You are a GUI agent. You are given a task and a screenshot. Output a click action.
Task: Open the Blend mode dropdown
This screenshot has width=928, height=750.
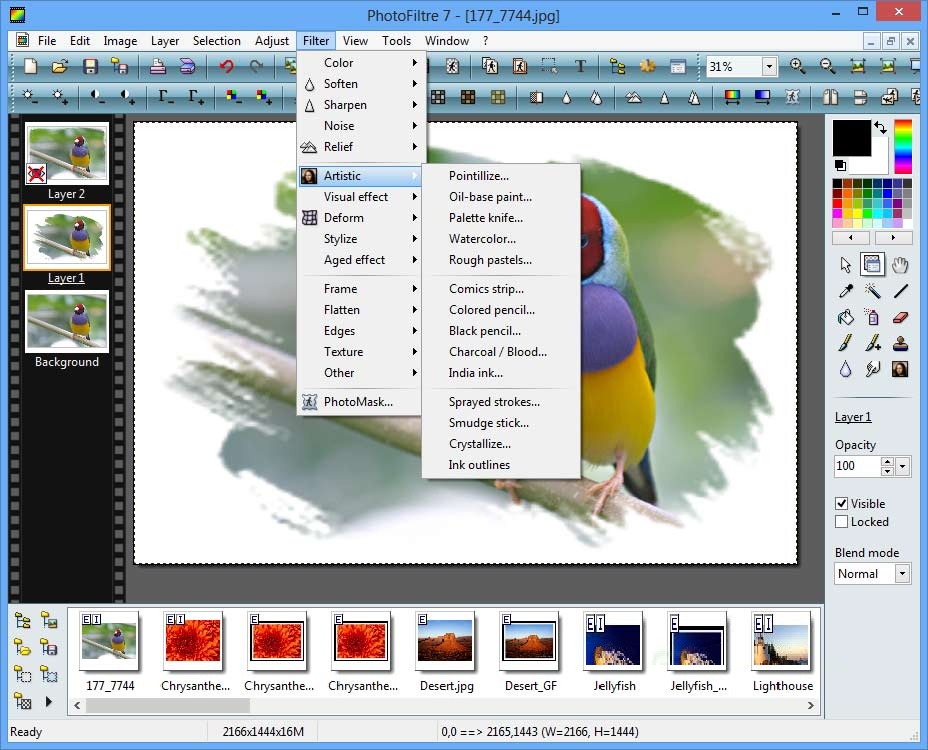pyautogui.click(x=902, y=574)
